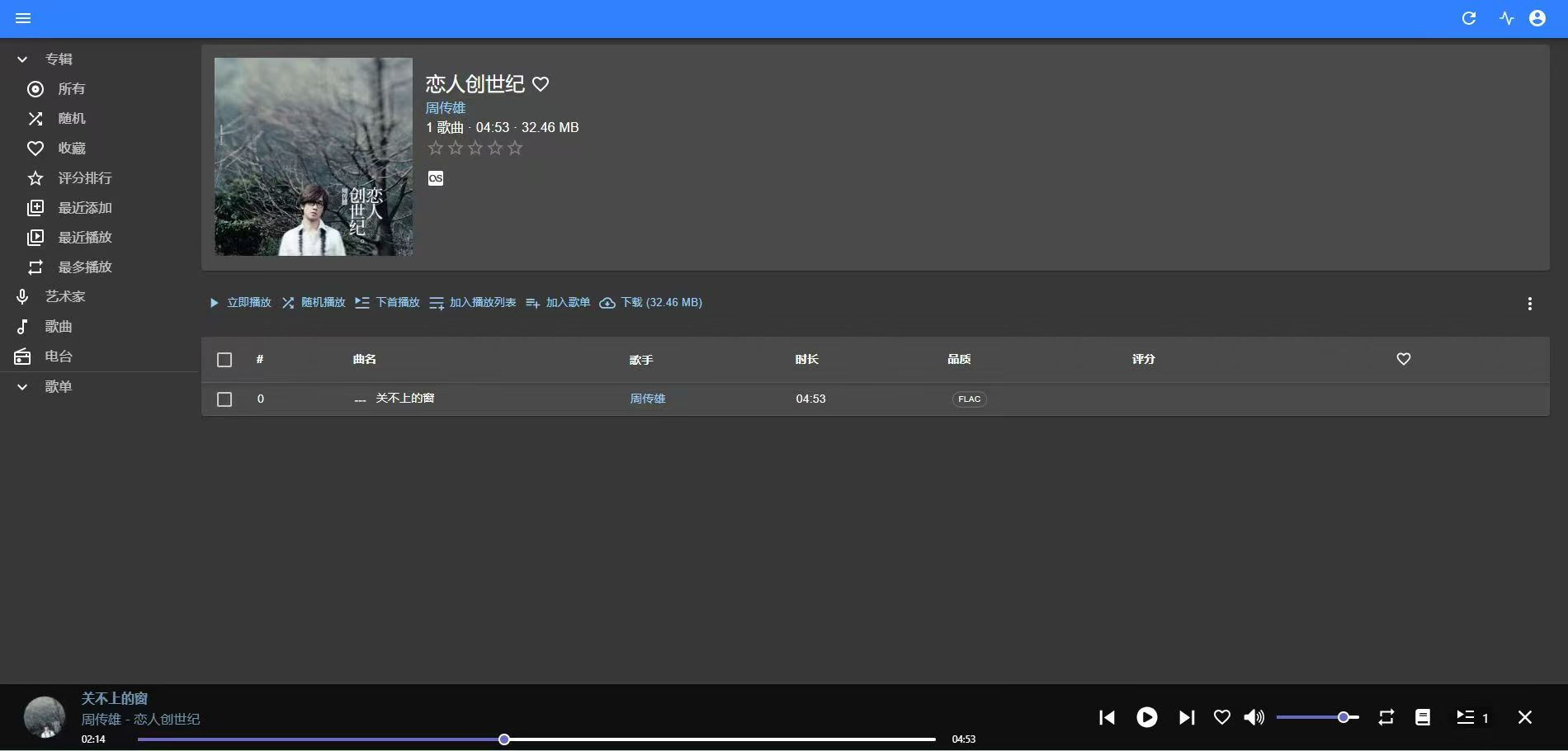Open the shuffle albums view
The image size is (1568, 751).
point(73,118)
